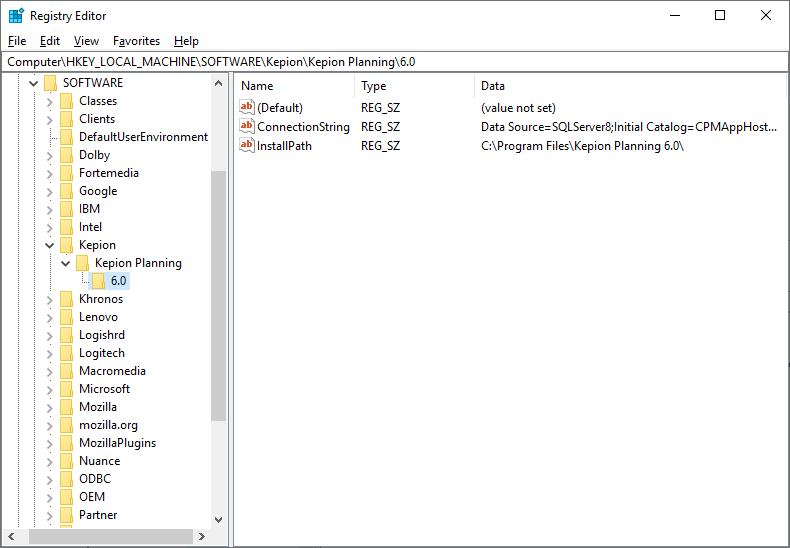This screenshot has height=548, width=790.
Task: Collapse the SOFTWARE key
Action: 34,83
